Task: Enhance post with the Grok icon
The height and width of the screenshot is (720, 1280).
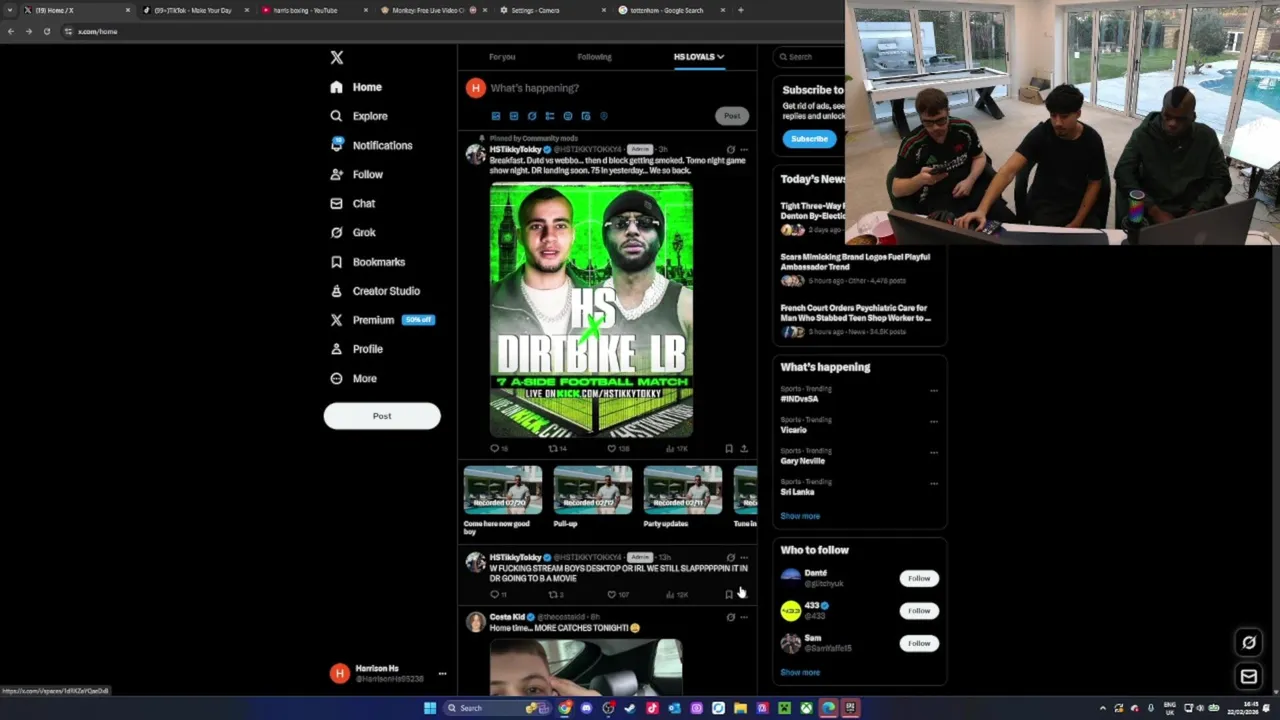Action: coord(532,116)
